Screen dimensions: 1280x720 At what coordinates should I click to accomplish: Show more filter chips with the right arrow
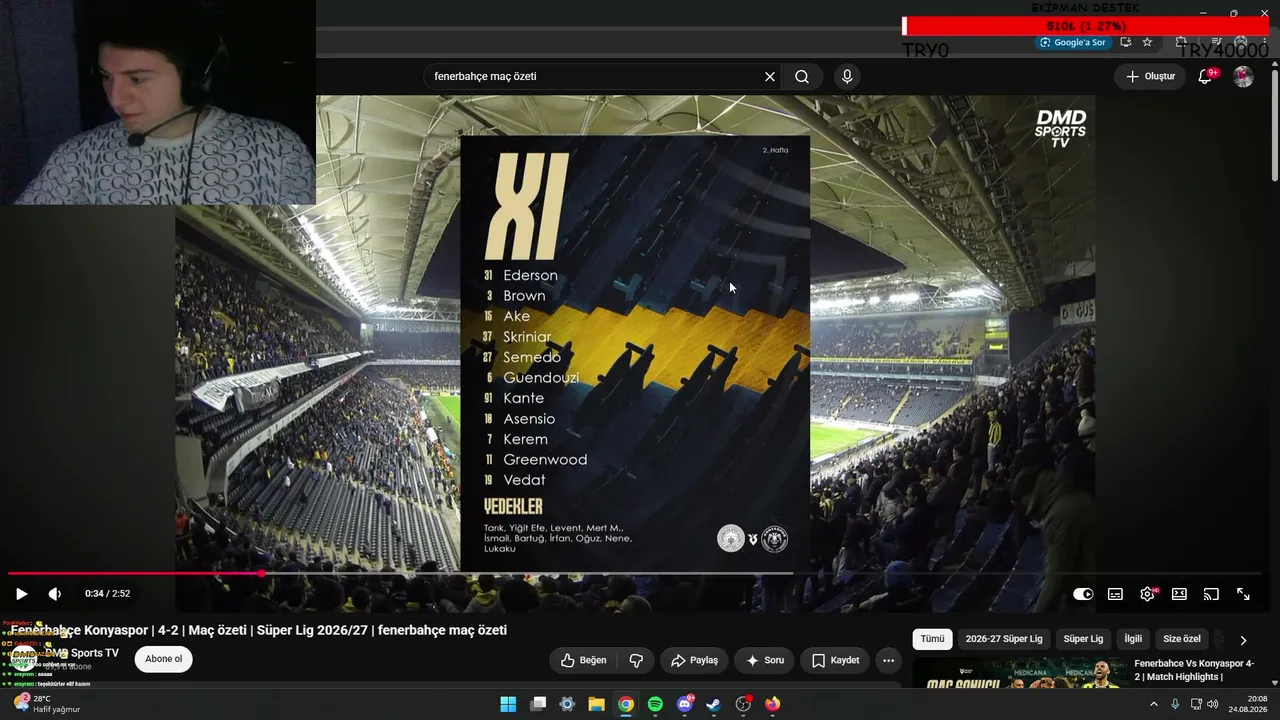point(1243,640)
